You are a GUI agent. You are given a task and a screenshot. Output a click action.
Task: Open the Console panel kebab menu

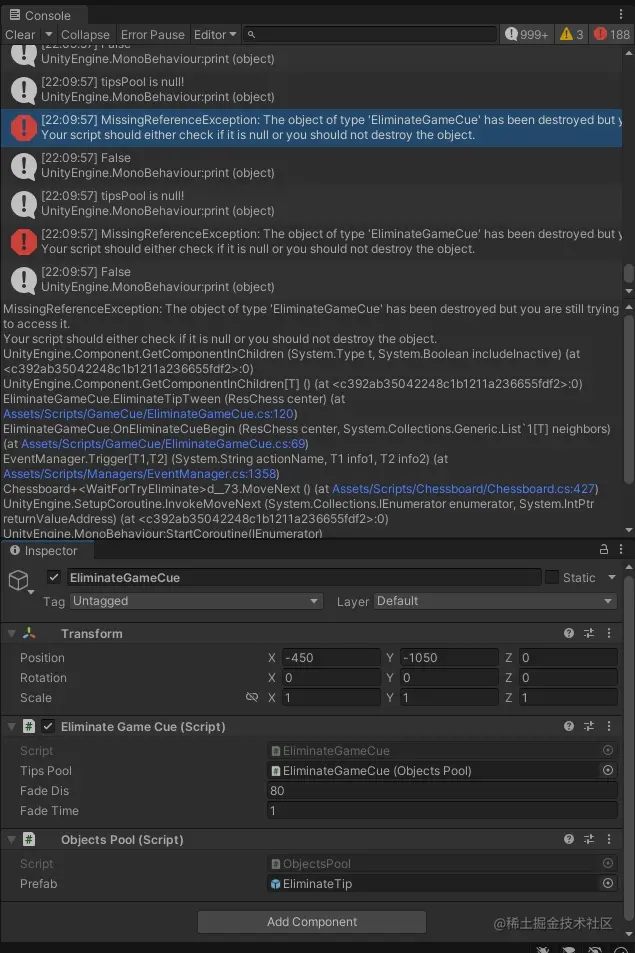click(x=620, y=14)
